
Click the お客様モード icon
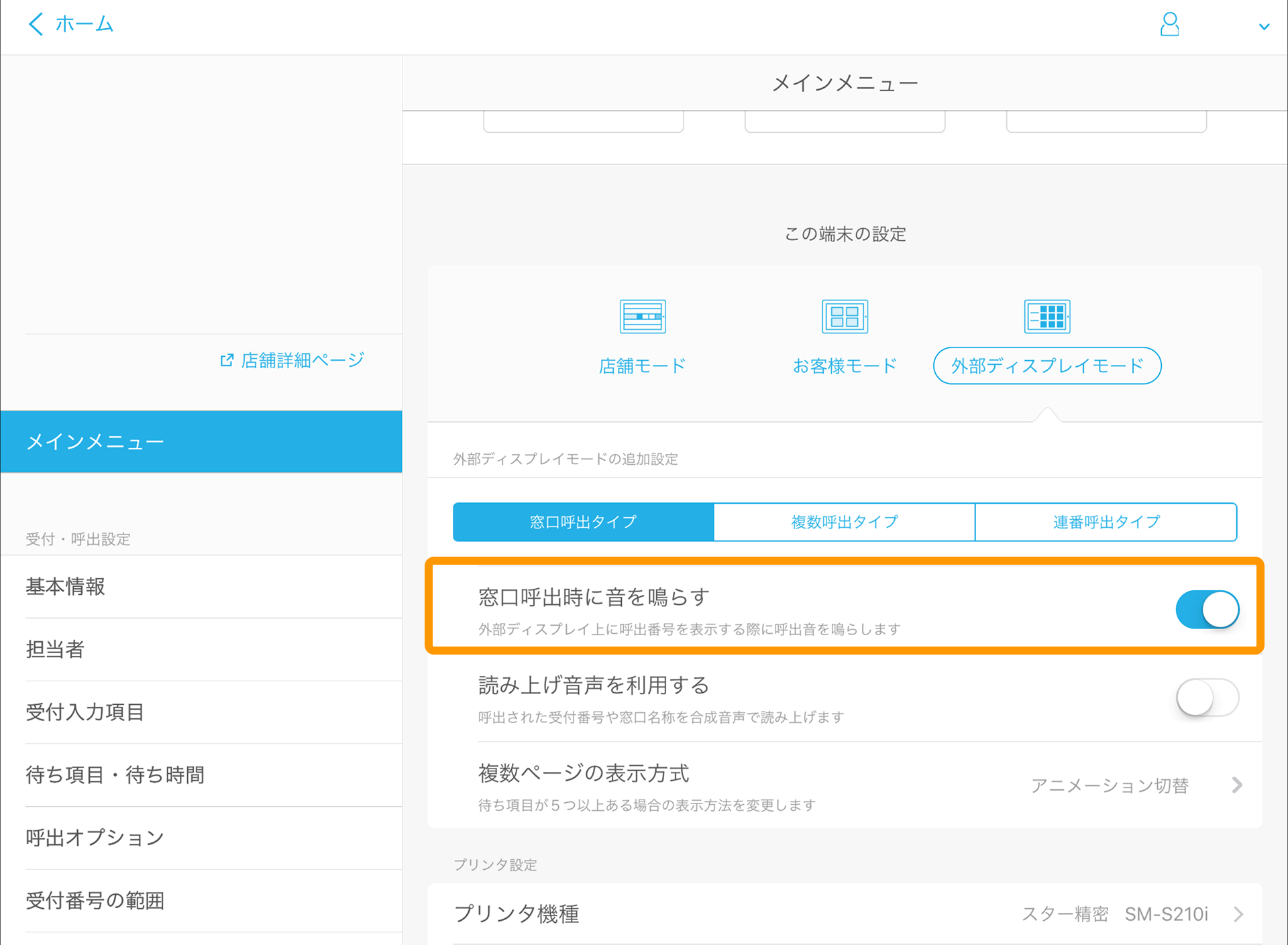845,317
